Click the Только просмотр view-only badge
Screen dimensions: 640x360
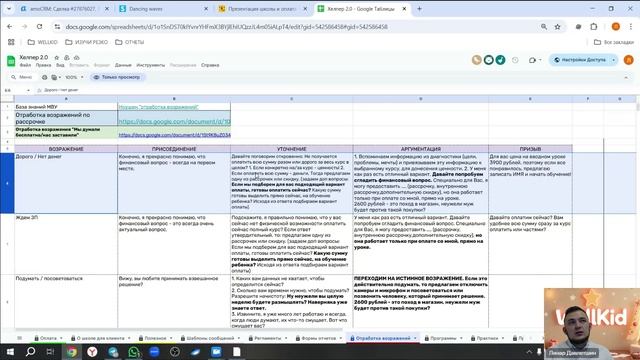point(117,77)
